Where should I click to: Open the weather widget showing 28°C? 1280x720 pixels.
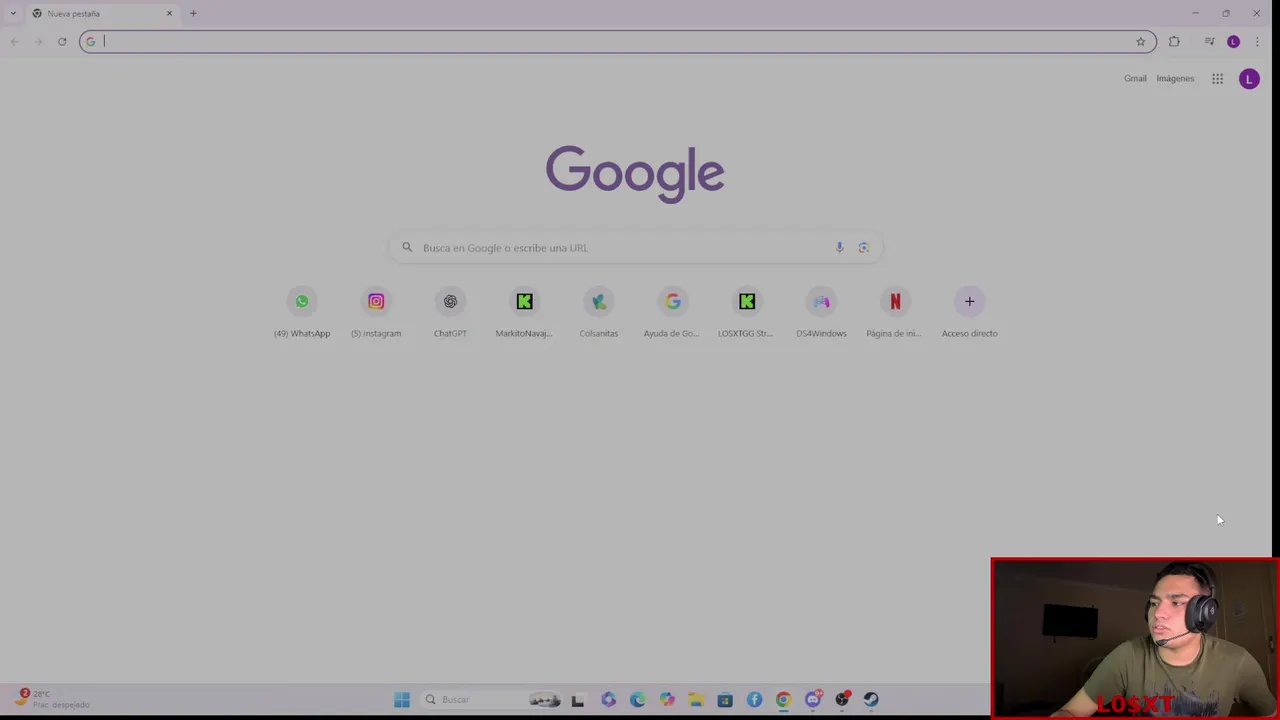coord(52,699)
